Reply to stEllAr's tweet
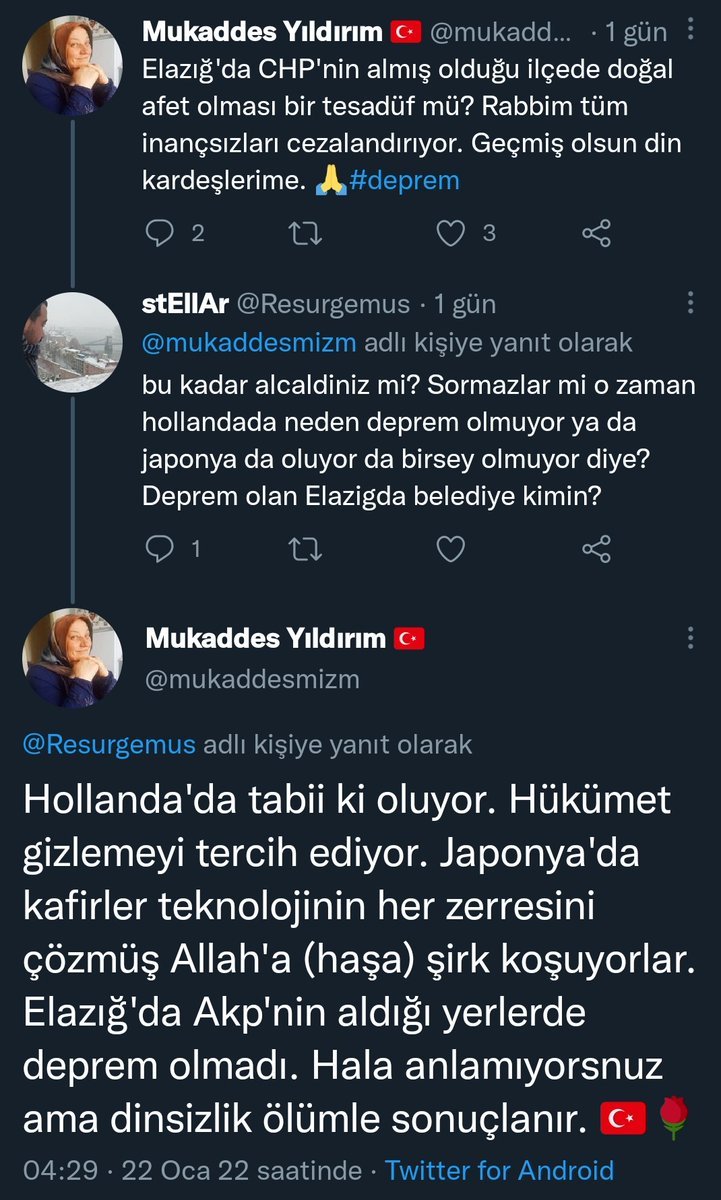 [x=161, y=548]
